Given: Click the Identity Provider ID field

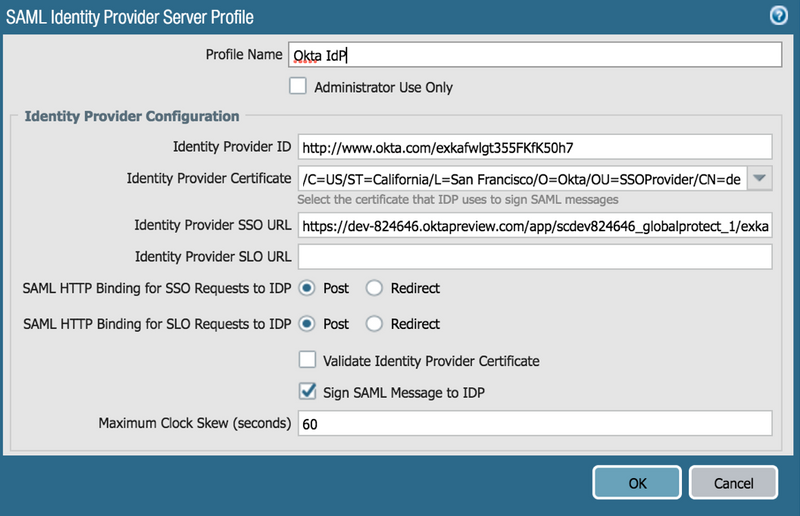Looking at the screenshot, I should [534, 147].
